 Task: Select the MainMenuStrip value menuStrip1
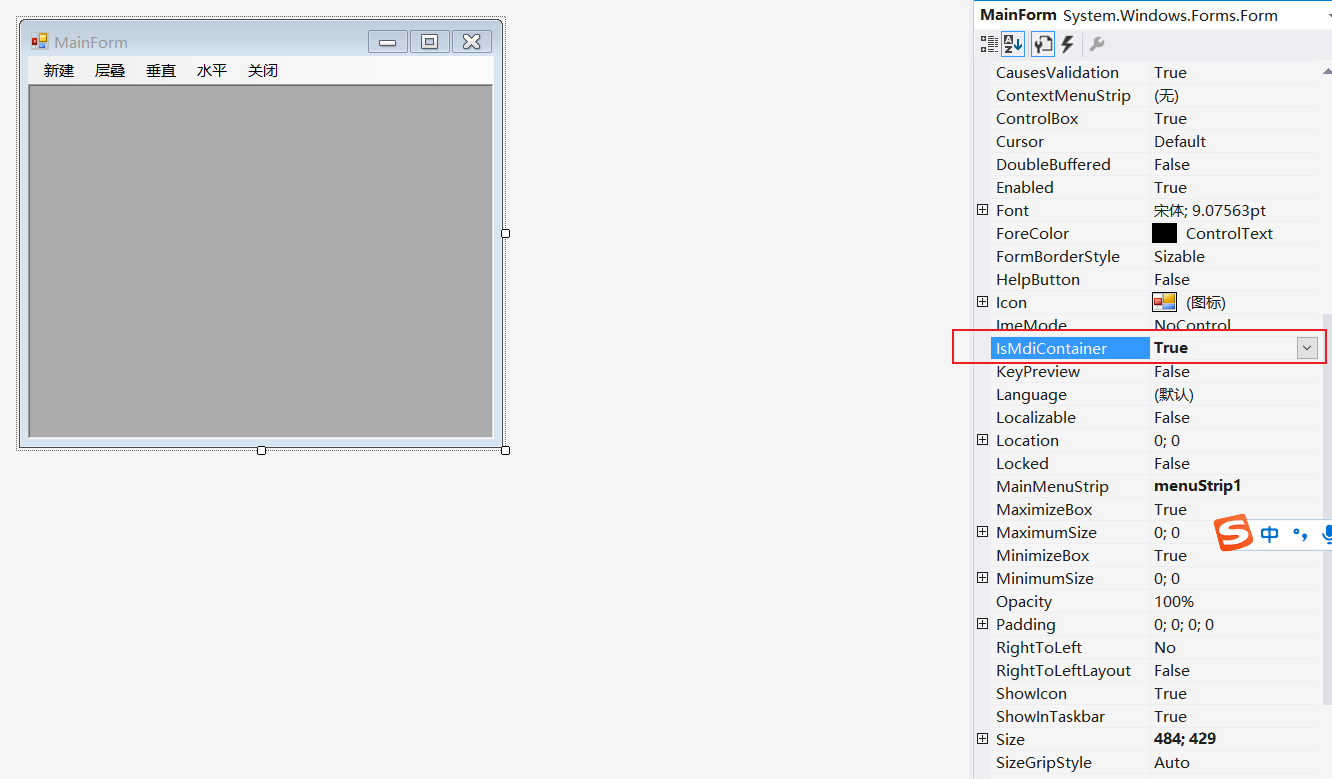(1197, 486)
